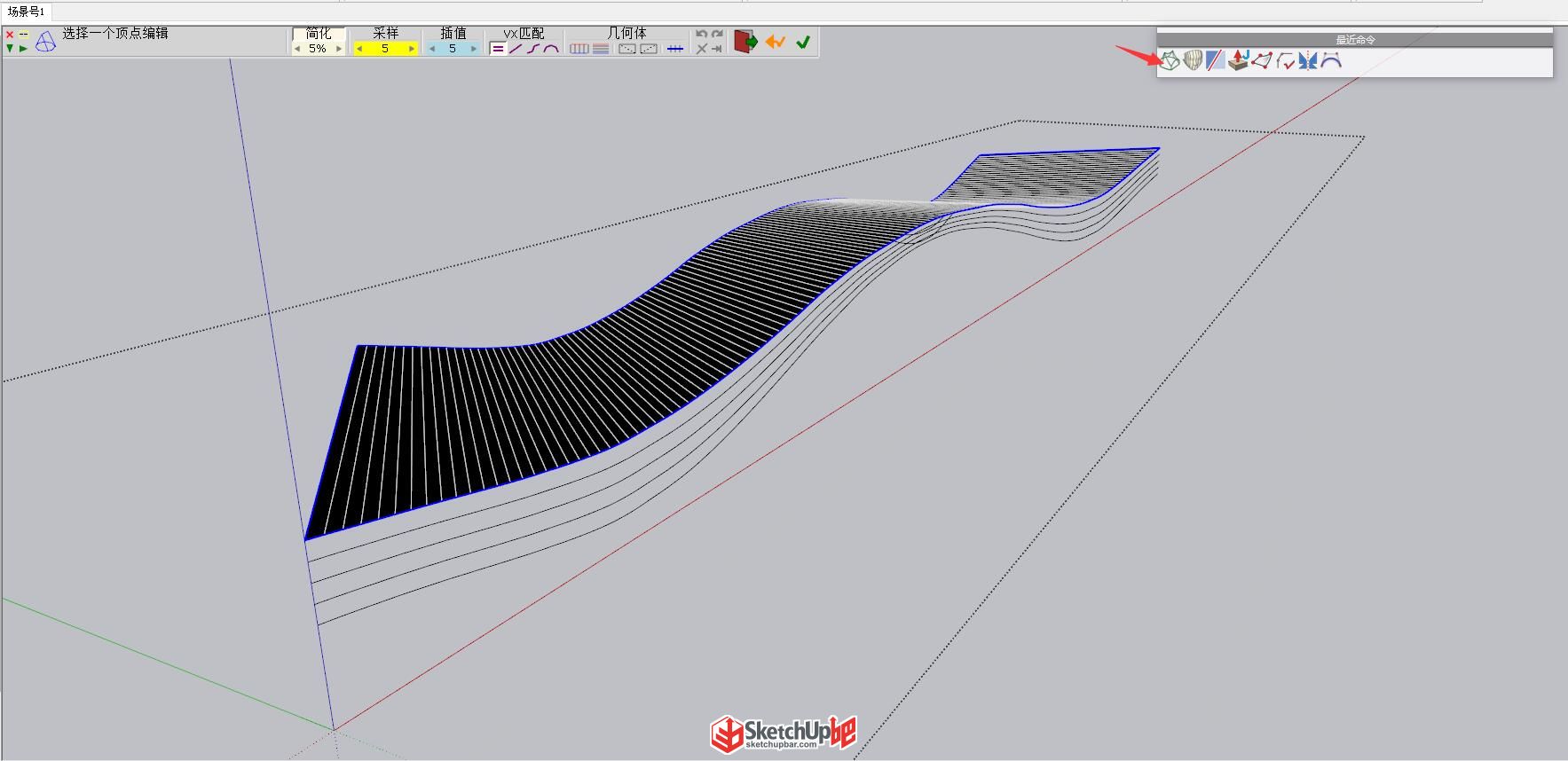
Task: Increase the 简化 simplify percentage
Action: [339, 49]
